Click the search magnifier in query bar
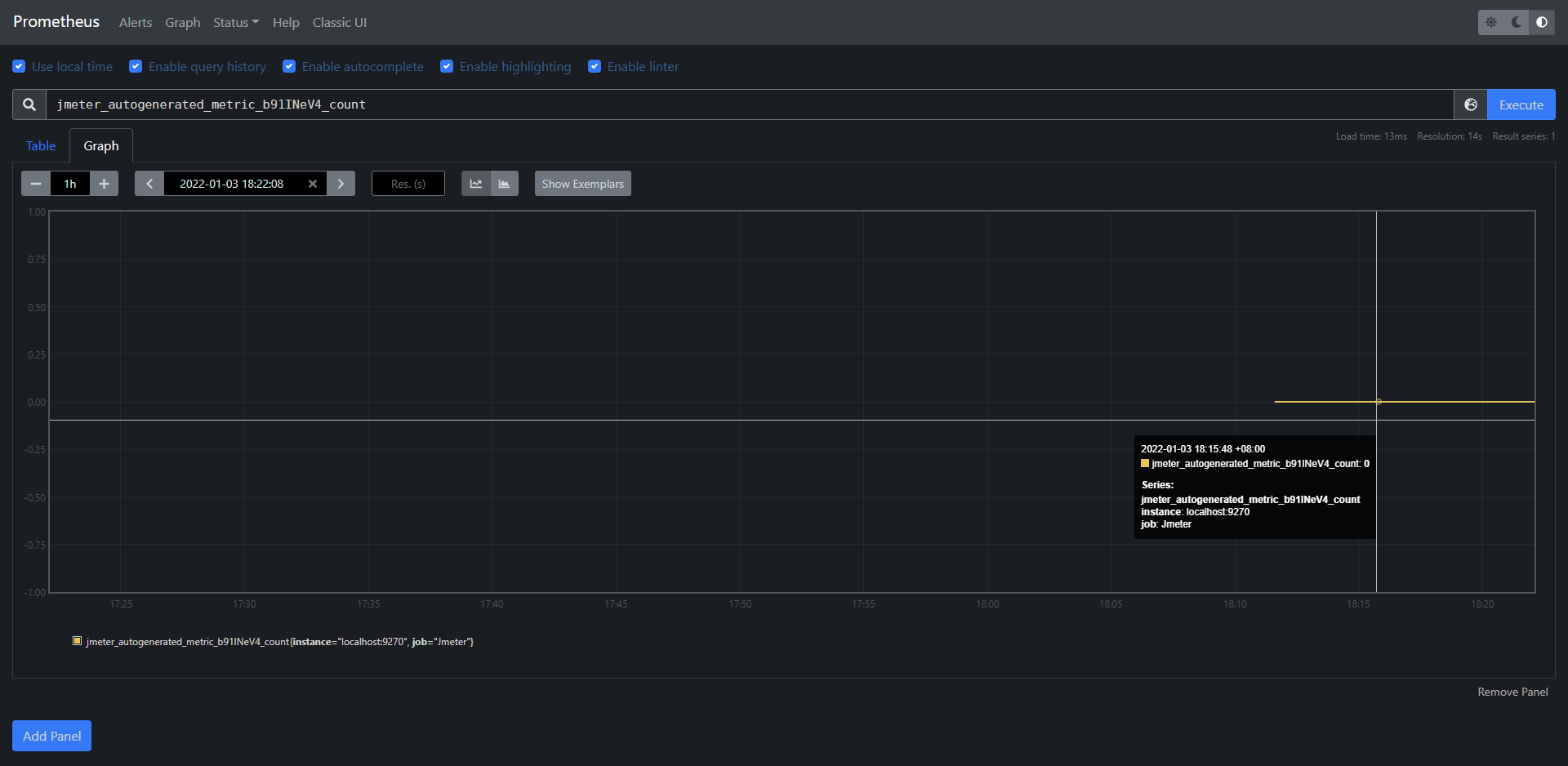The image size is (1568, 766). [28, 105]
